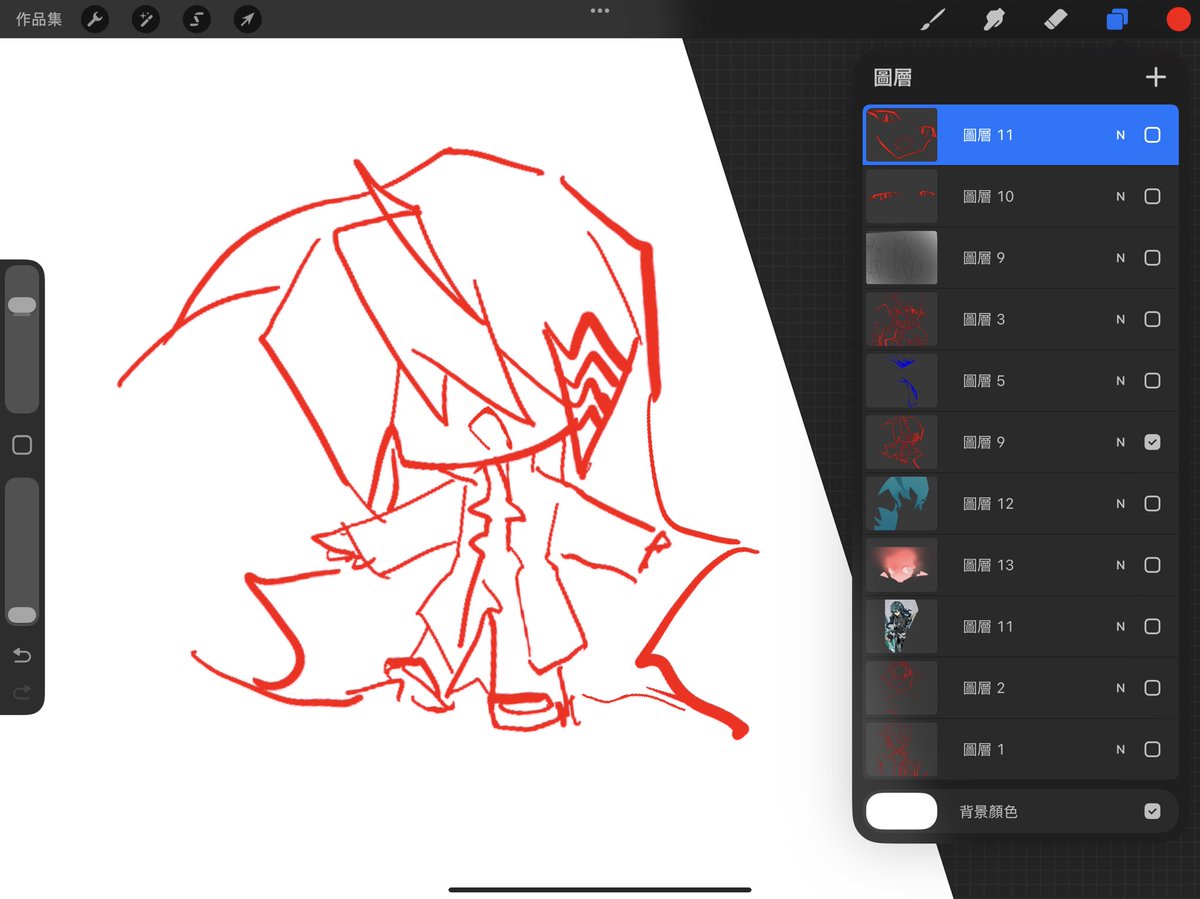Show the 圖層 12 layer
Screen dimensions: 1200x899
pyautogui.click(x=1152, y=504)
